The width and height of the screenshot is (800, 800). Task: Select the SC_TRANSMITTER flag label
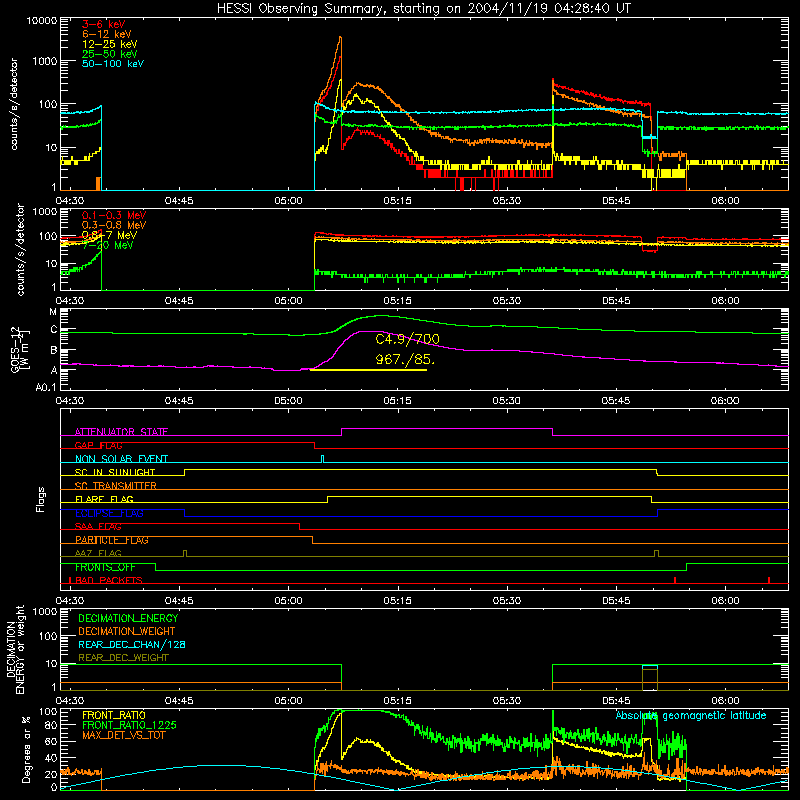tap(115, 486)
